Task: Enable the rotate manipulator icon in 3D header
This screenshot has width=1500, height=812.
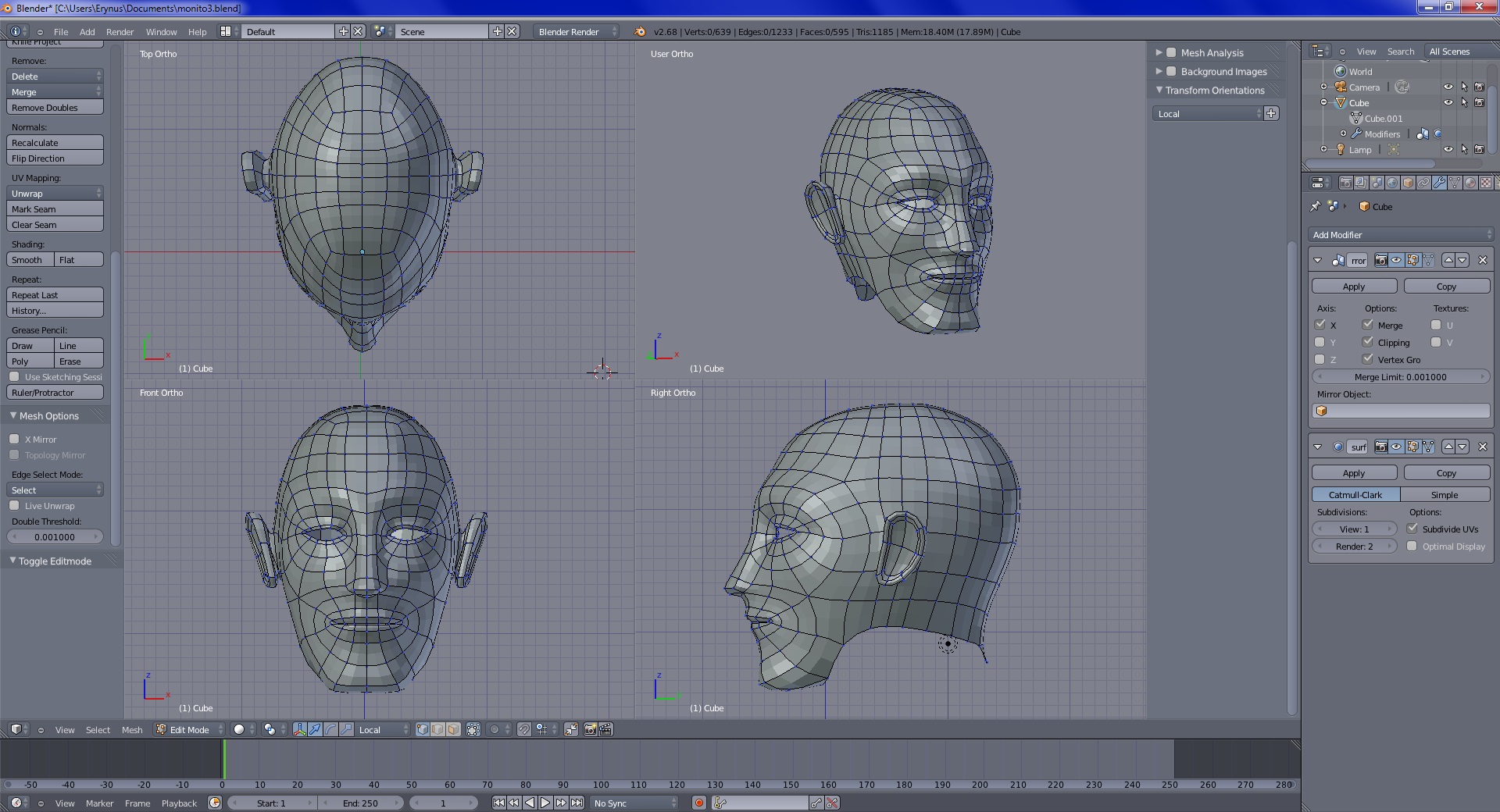Action: (x=330, y=729)
